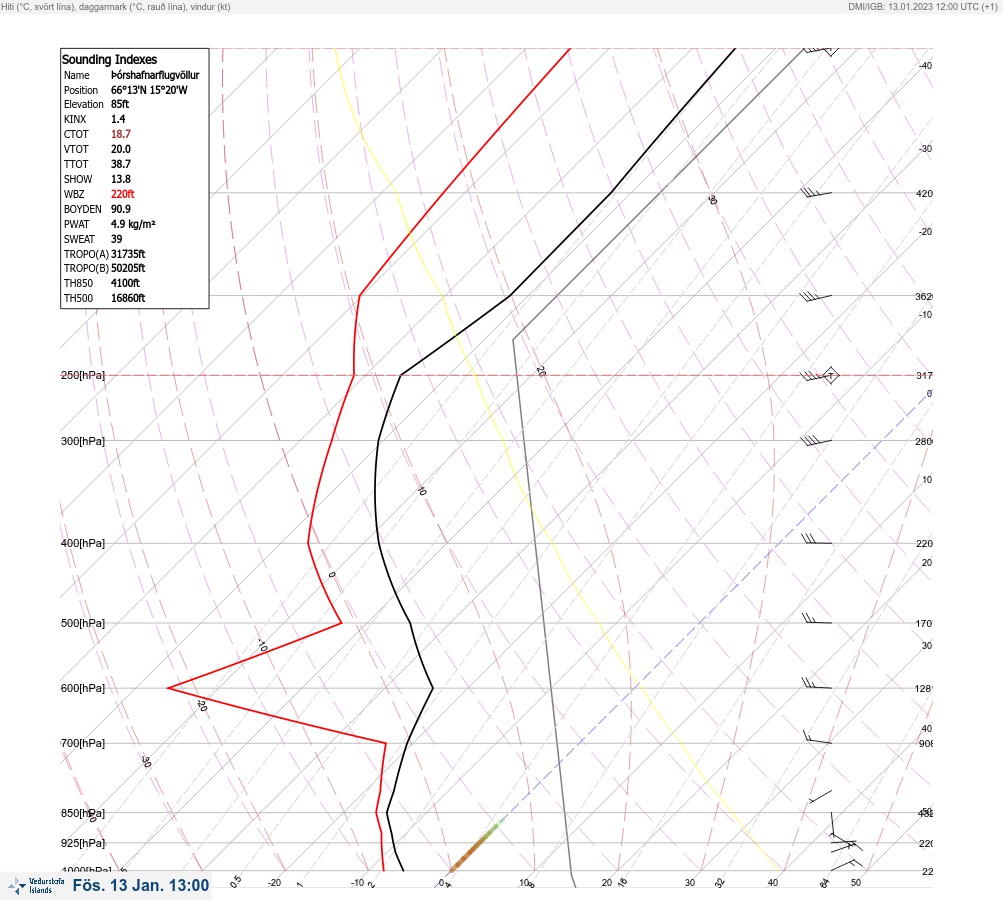Click the TTOT value 38.7
Image resolution: width=1003 pixels, height=900 pixels.
click(120, 164)
